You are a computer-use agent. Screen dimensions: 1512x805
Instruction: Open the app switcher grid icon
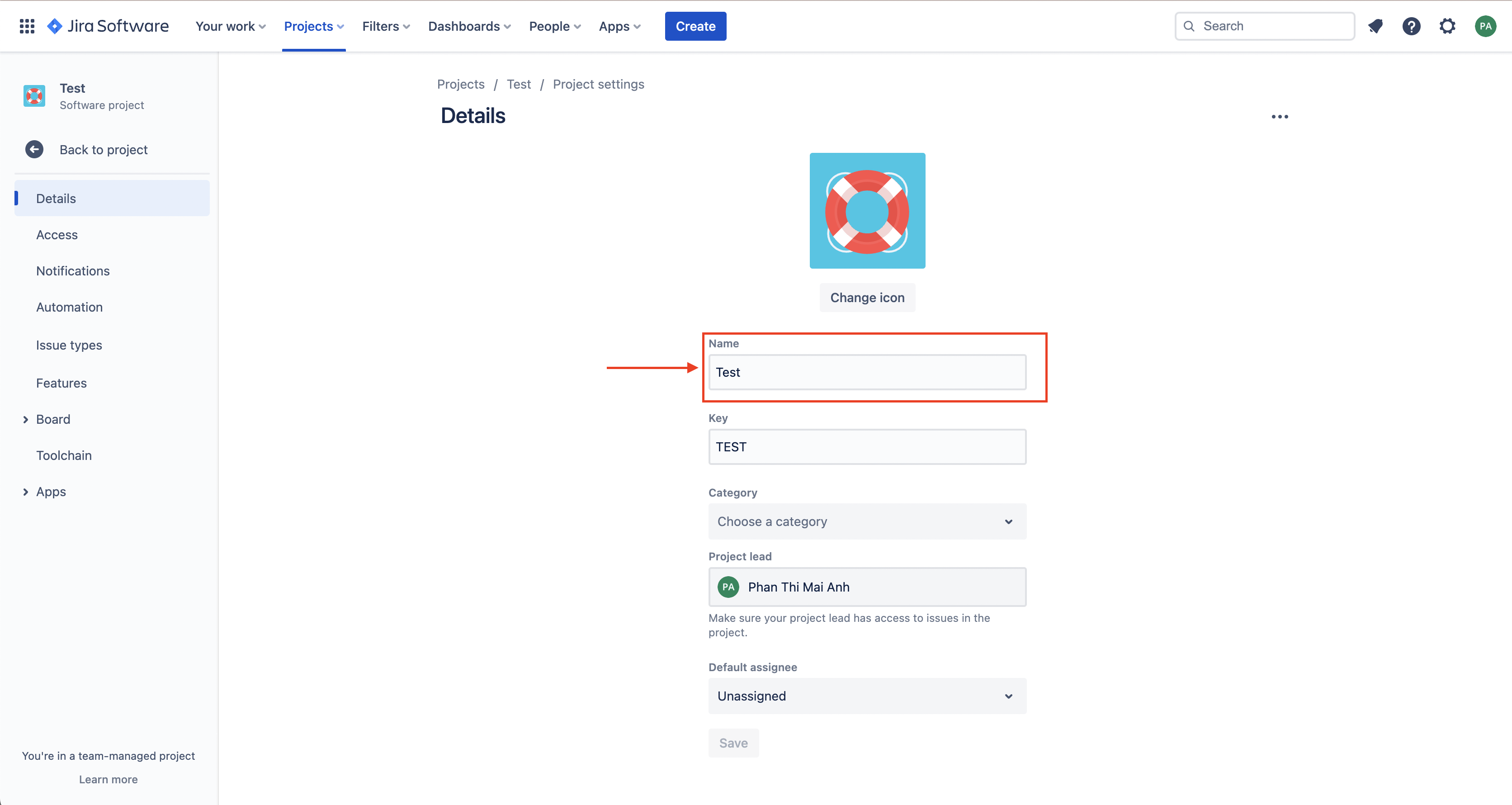tap(27, 26)
